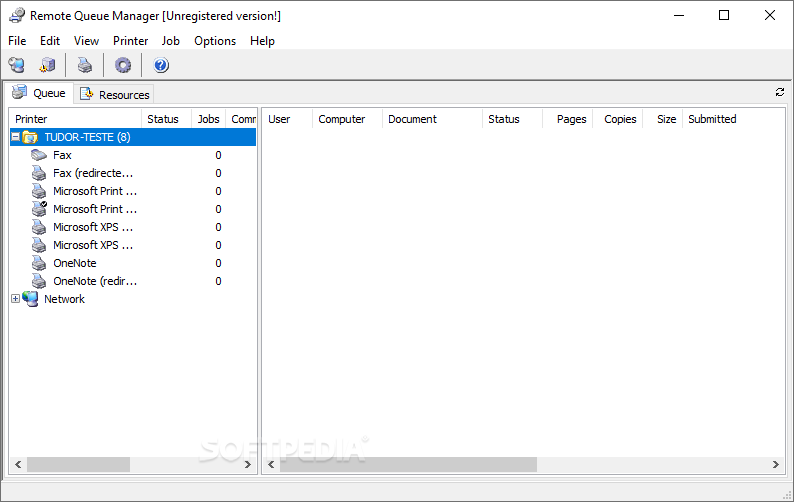Sort by the Printer column header
The width and height of the screenshot is (794, 502).
[75, 119]
